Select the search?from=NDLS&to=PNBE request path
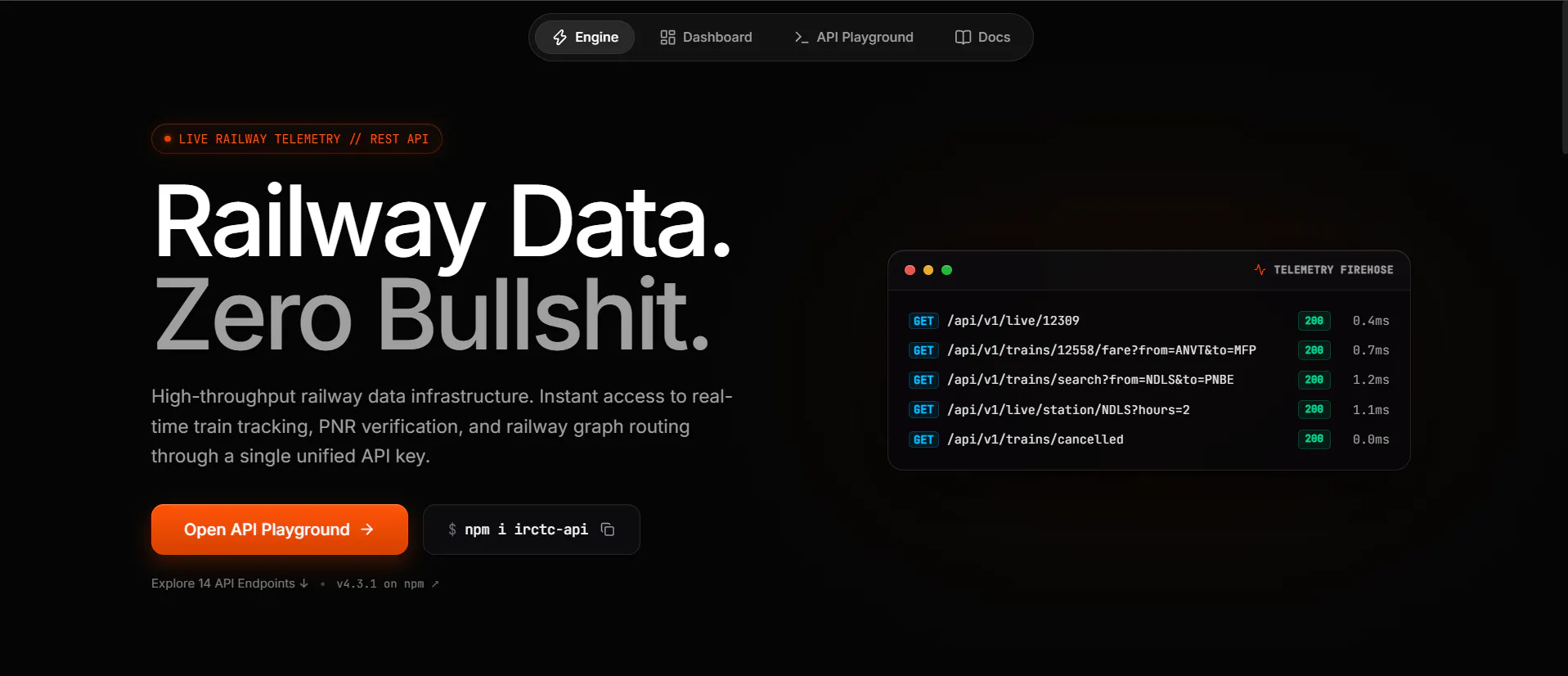The height and width of the screenshot is (676, 1568). 1090,380
